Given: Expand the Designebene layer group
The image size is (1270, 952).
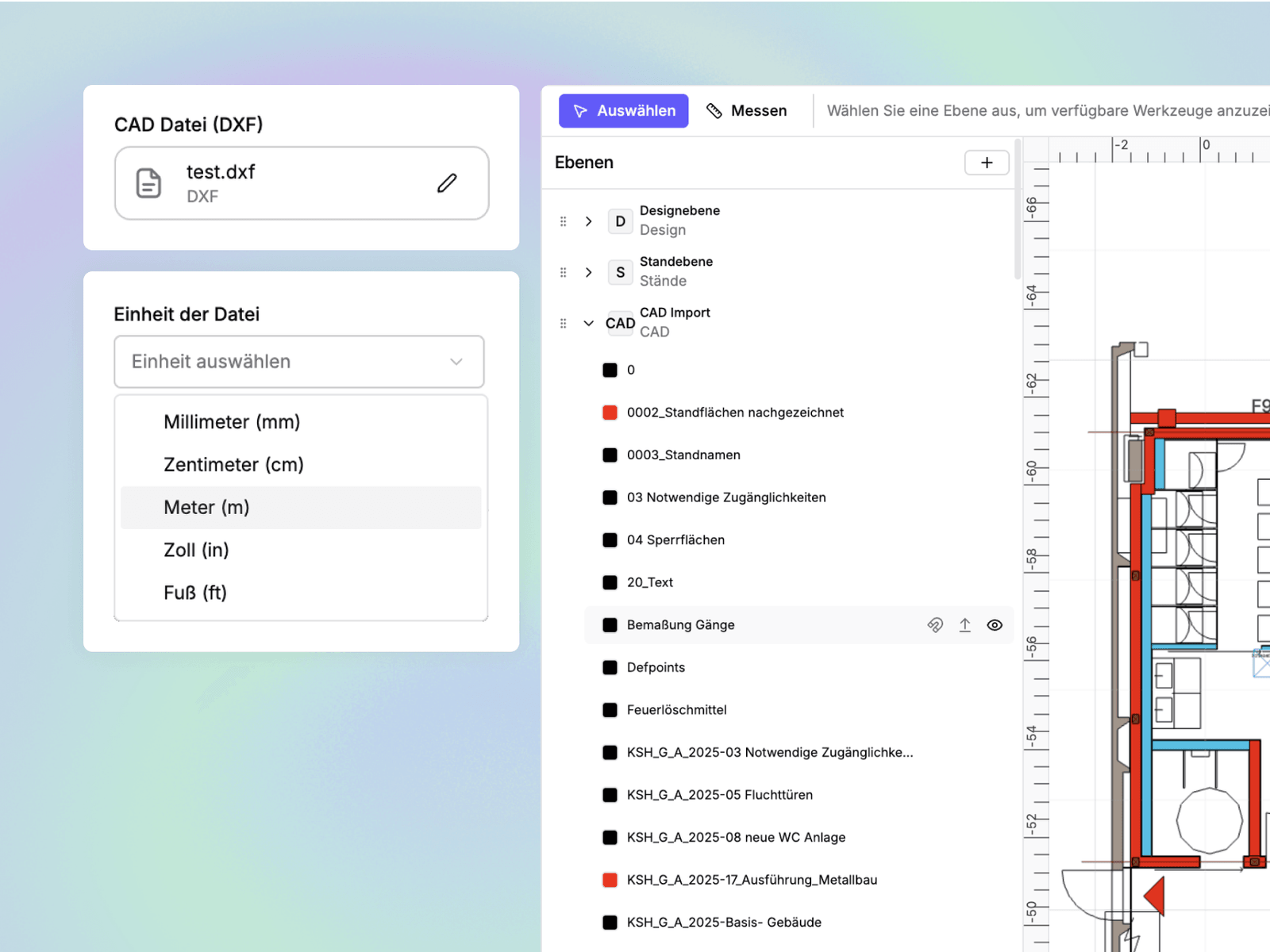Looking at the screenshot, I should tap(588, 221).
